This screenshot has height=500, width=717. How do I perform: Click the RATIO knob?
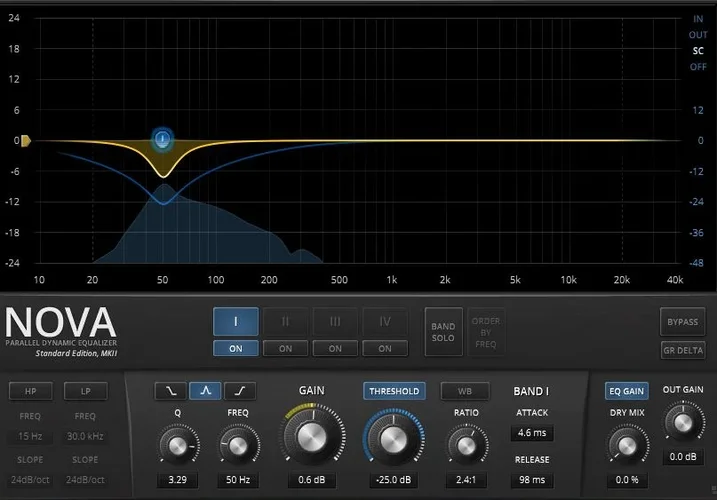point(466,446)
